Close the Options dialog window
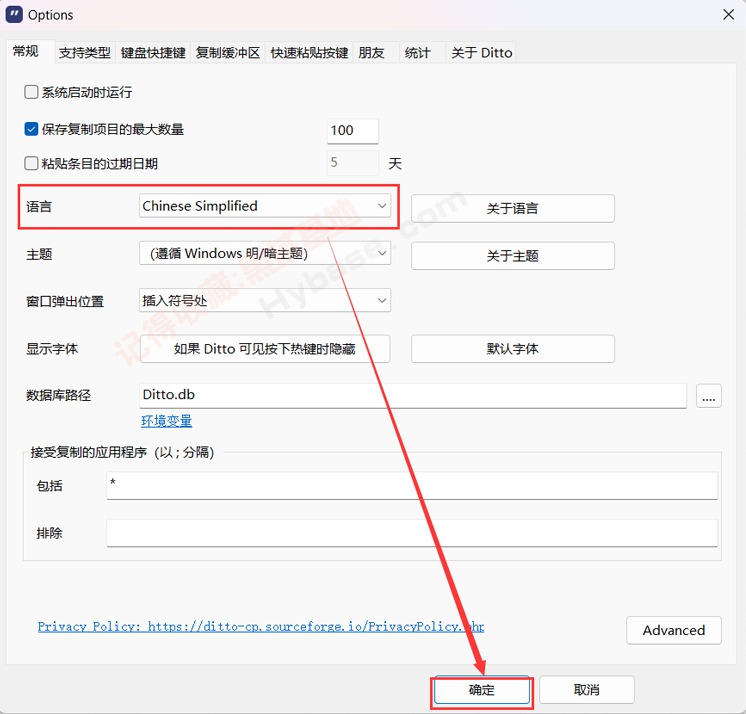Image resolution: width=746 pixels, height=714 pixels. [728, 15]
